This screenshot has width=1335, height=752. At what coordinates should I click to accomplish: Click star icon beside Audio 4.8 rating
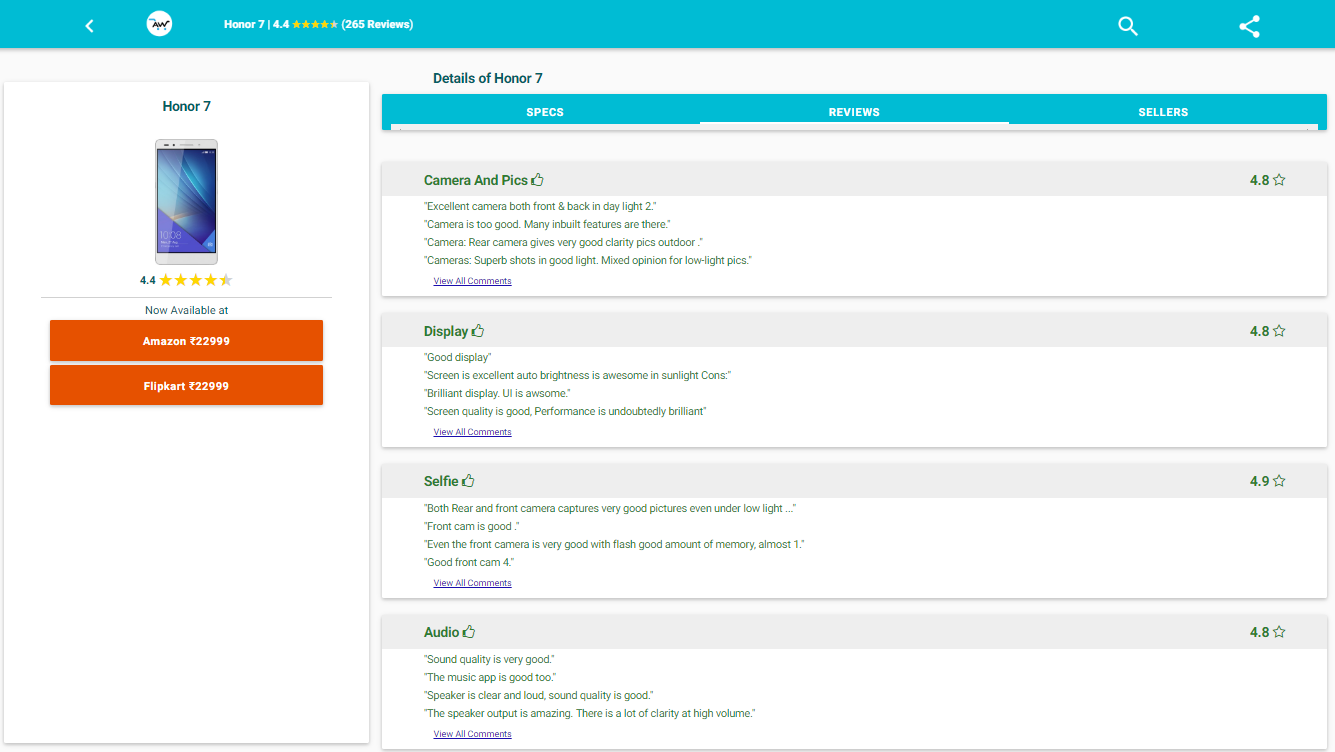1279,632
